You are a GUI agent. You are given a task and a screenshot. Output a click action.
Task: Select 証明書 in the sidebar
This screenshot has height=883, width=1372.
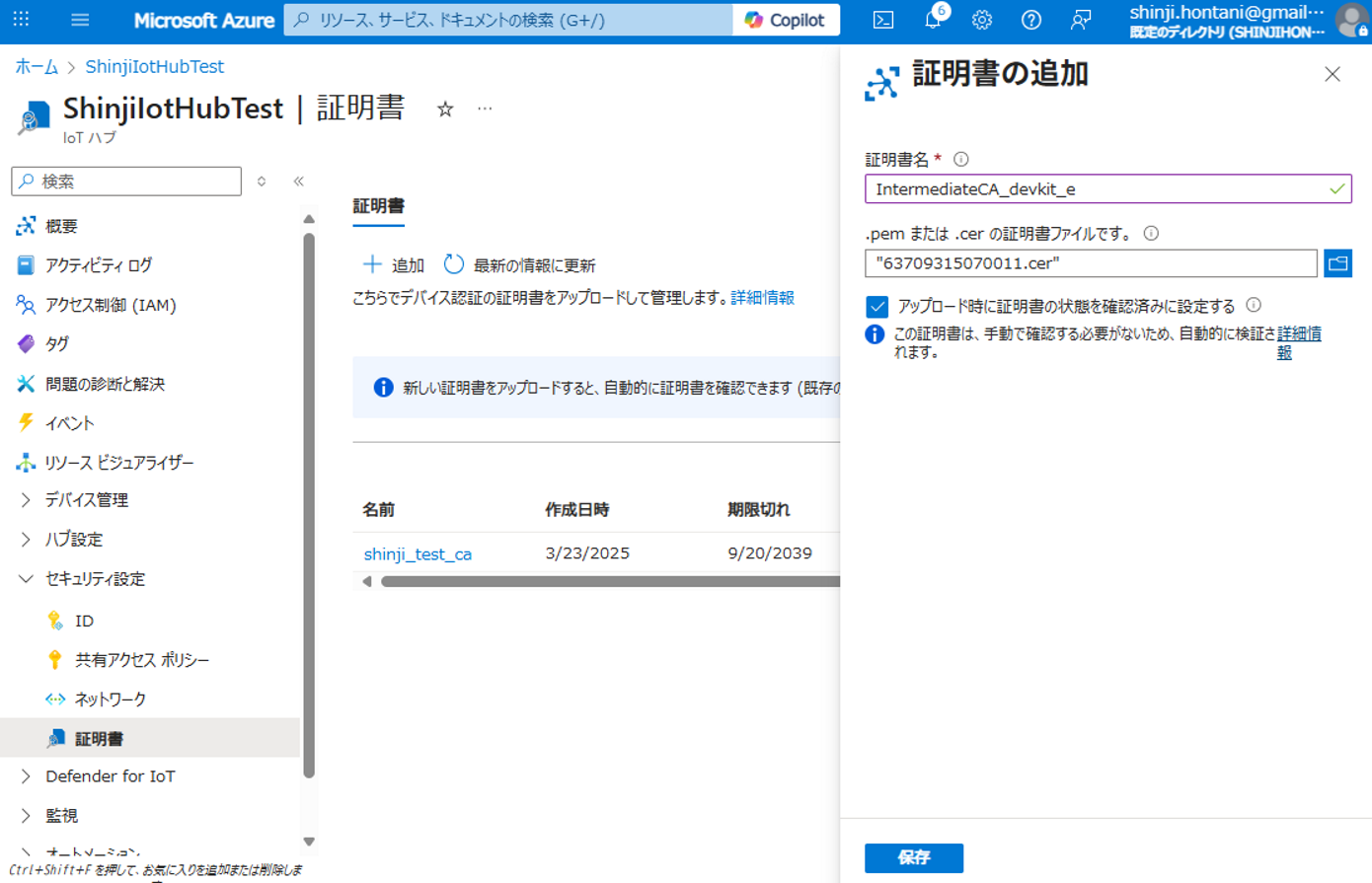[150, 738]
